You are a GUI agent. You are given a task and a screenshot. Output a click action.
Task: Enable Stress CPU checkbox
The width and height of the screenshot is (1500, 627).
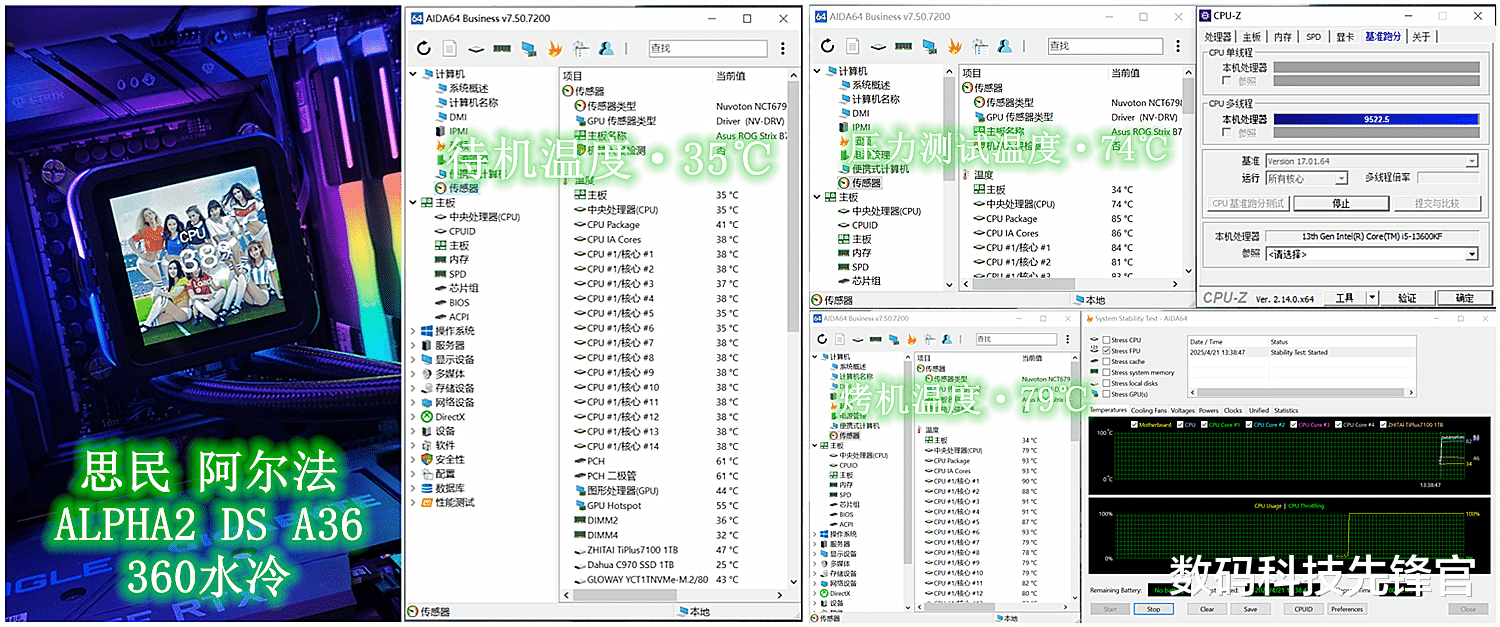click(x=1106, y=340)
